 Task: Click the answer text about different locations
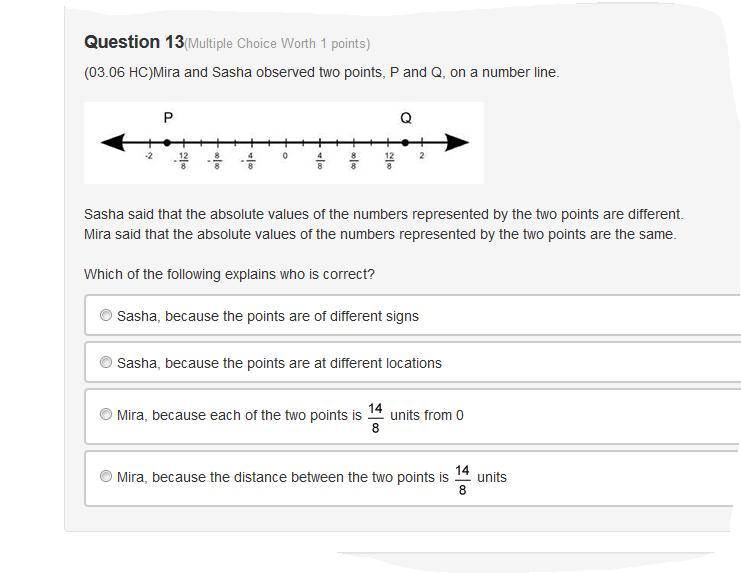click(x=279, y=363)
